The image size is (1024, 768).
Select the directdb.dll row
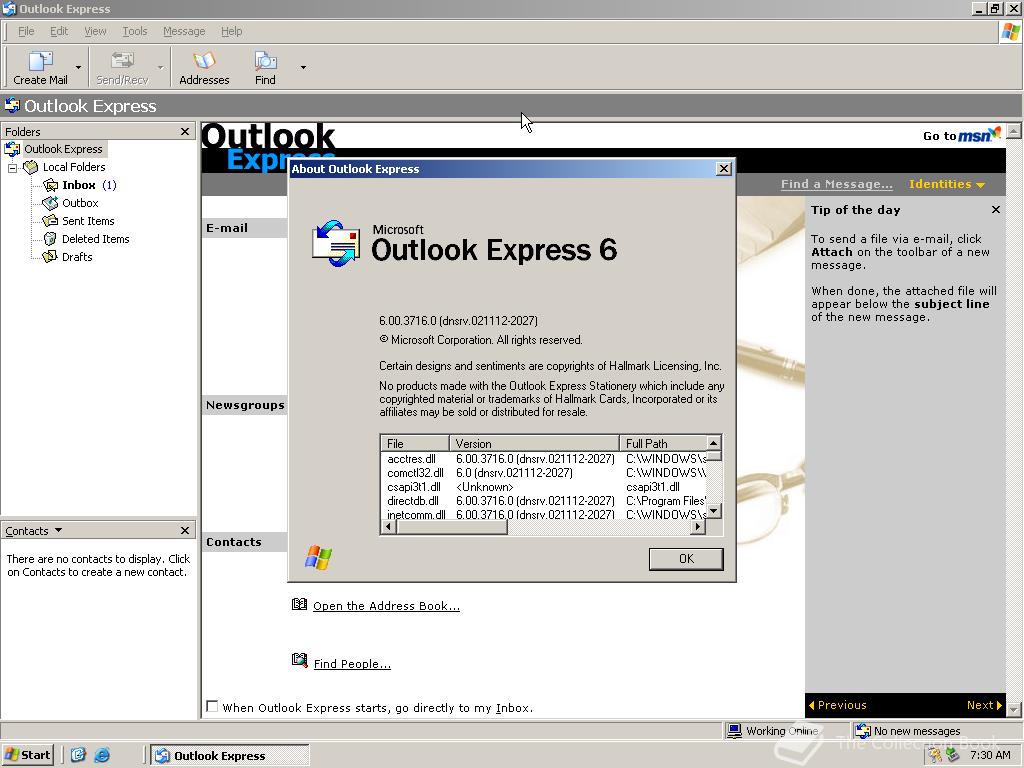[x=544, y=501]
